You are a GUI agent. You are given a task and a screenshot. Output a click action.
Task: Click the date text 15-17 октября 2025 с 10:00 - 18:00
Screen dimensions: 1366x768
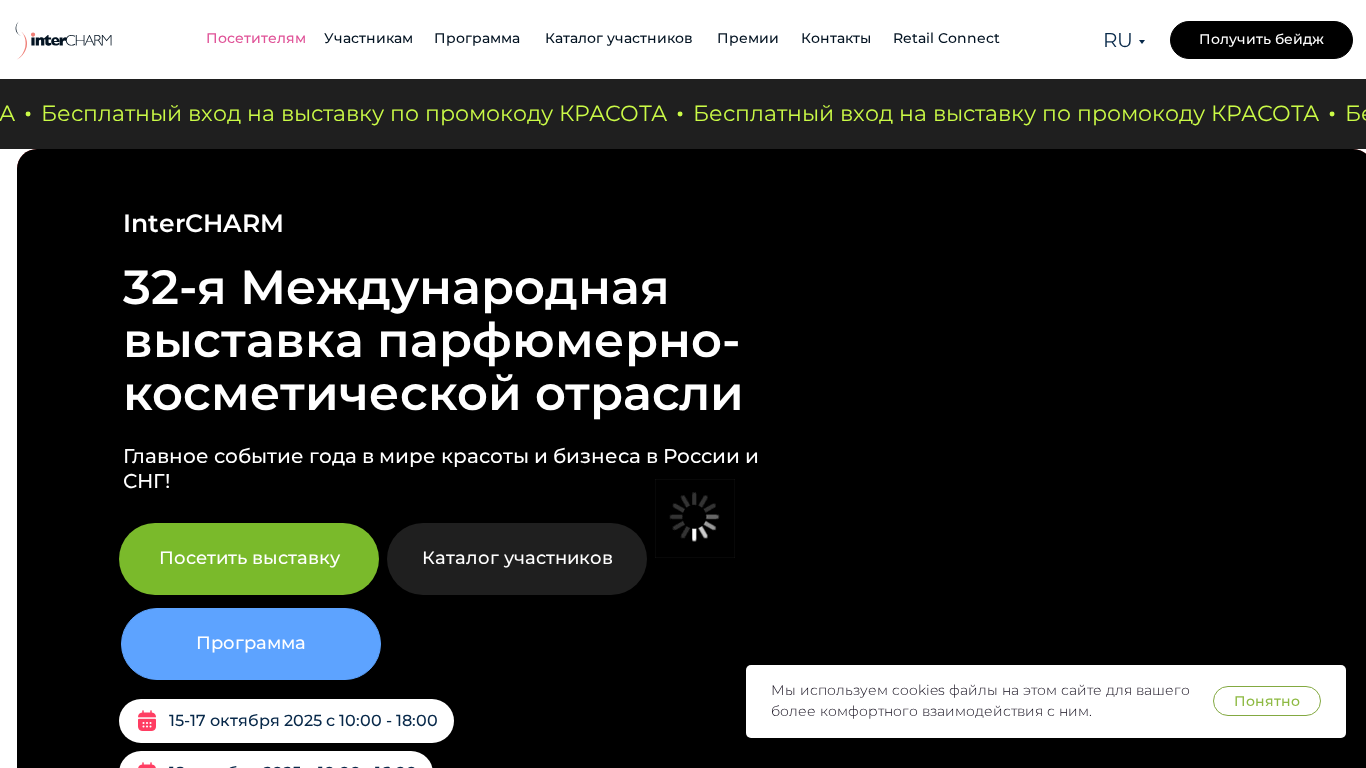click(303, 721)
